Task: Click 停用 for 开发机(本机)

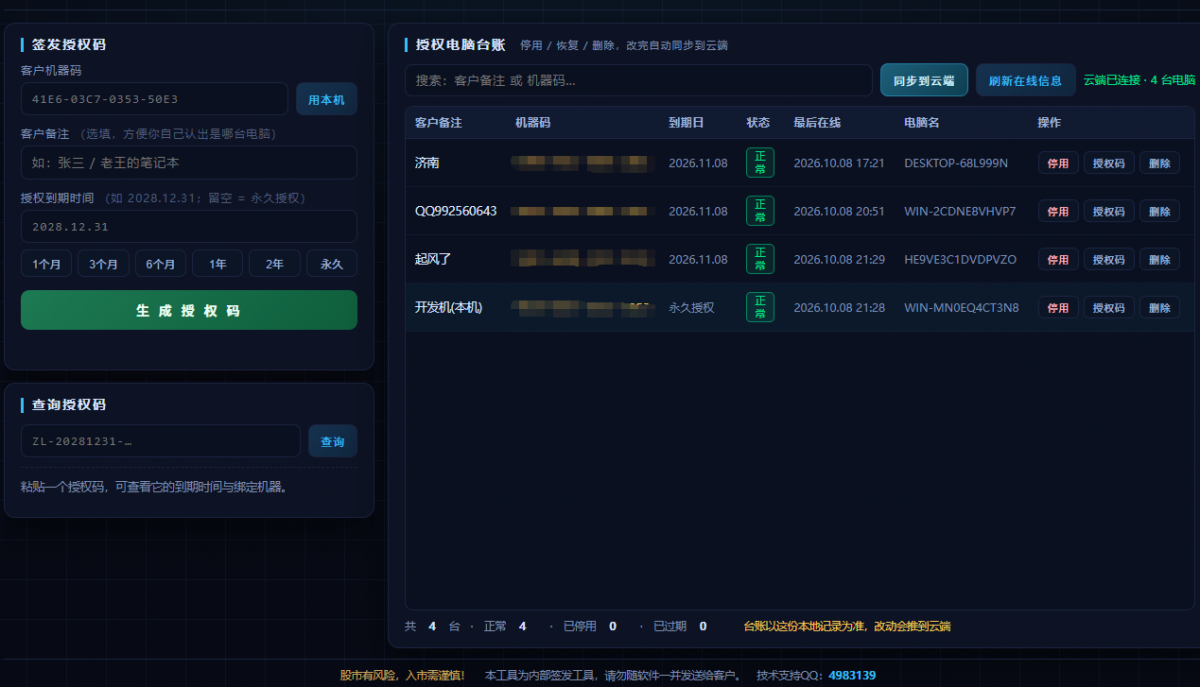Action: coord(1058,307)
